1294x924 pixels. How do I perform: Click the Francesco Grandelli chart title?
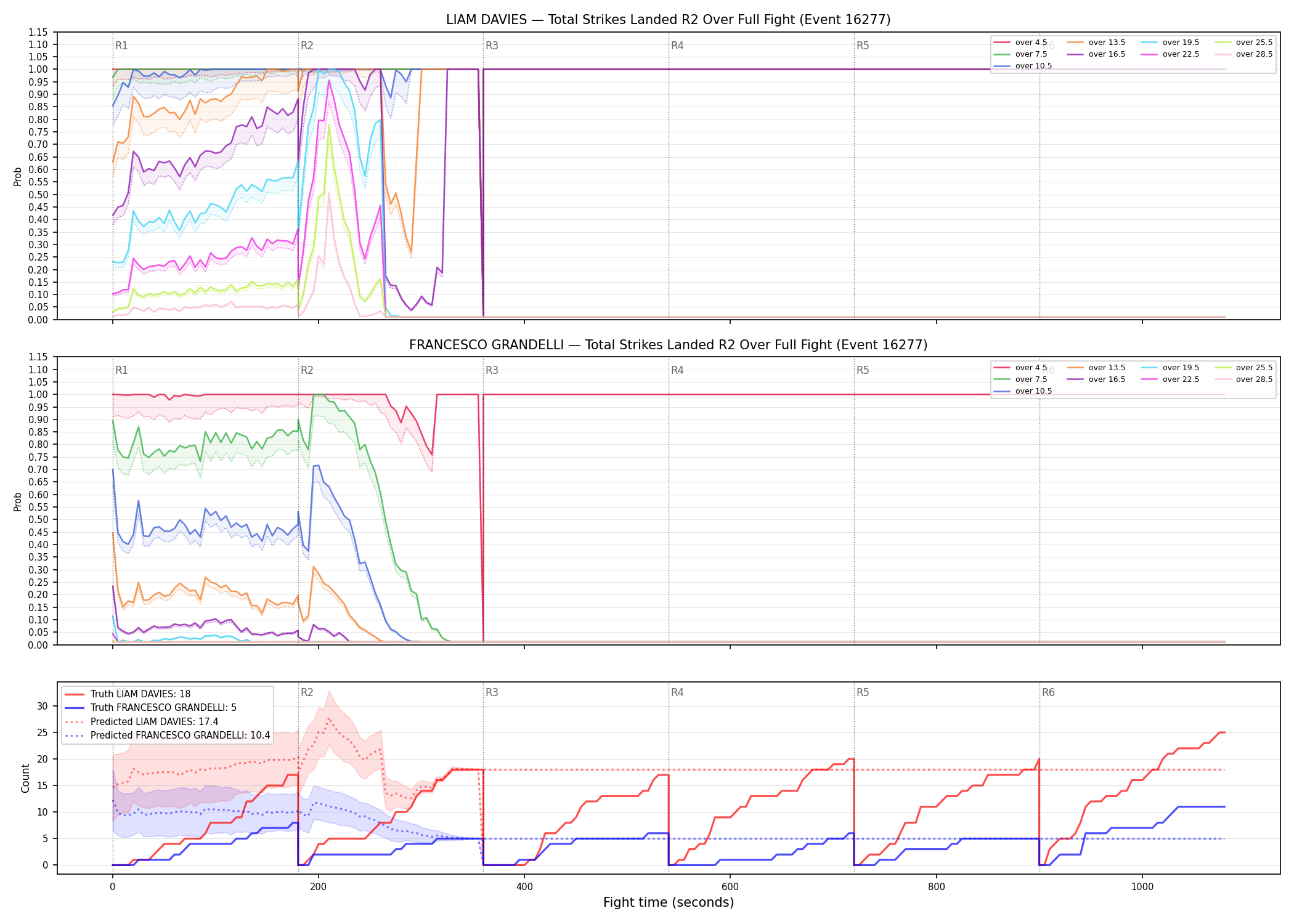[x=668, y=345]
